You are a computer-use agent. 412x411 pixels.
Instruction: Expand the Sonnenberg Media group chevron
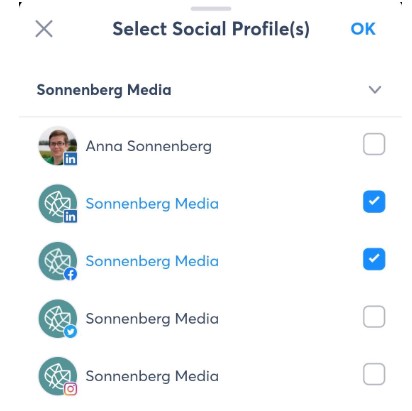(x=375, y=89)
